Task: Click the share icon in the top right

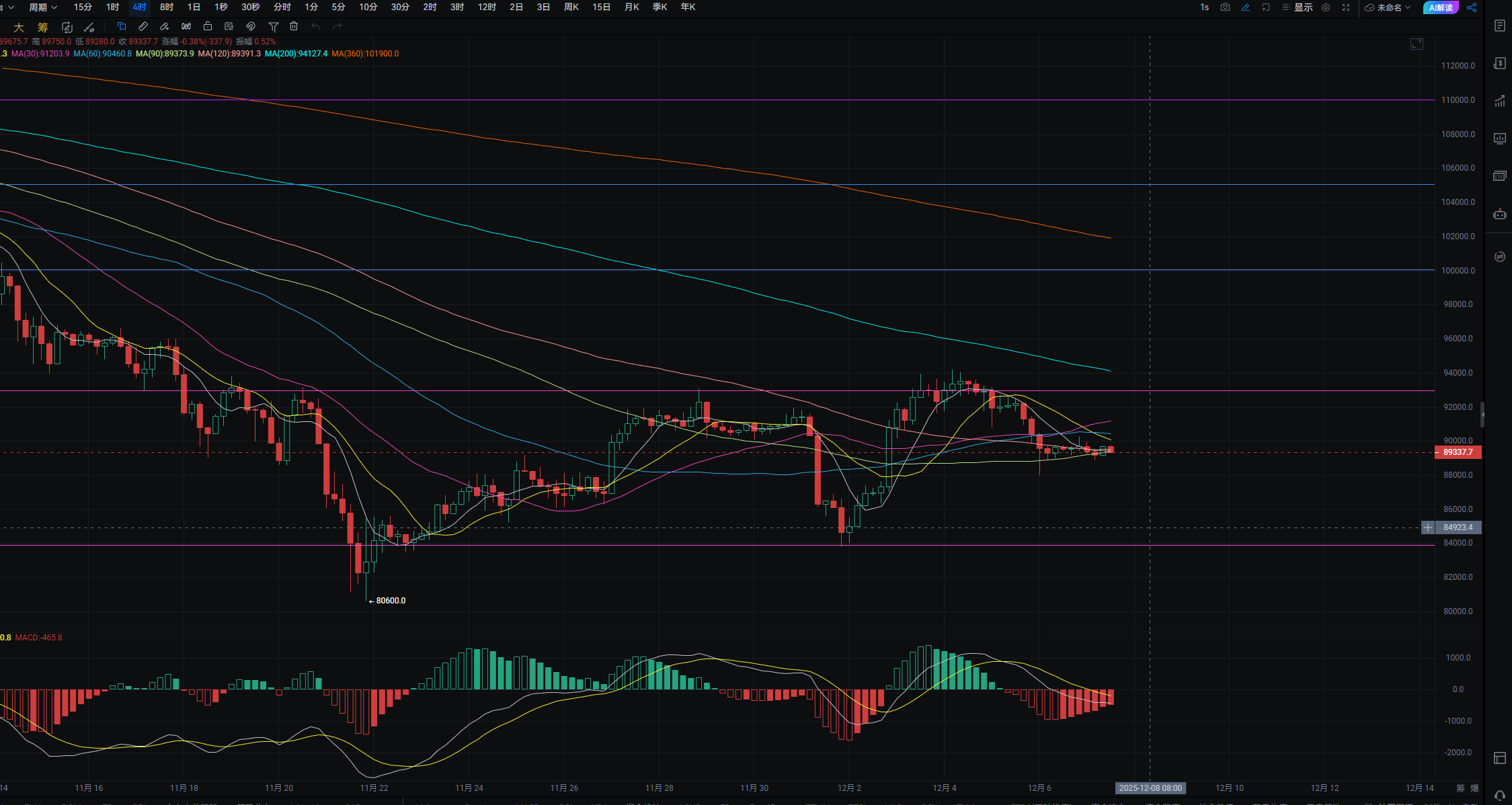Action: click(x=1472, y=7)
